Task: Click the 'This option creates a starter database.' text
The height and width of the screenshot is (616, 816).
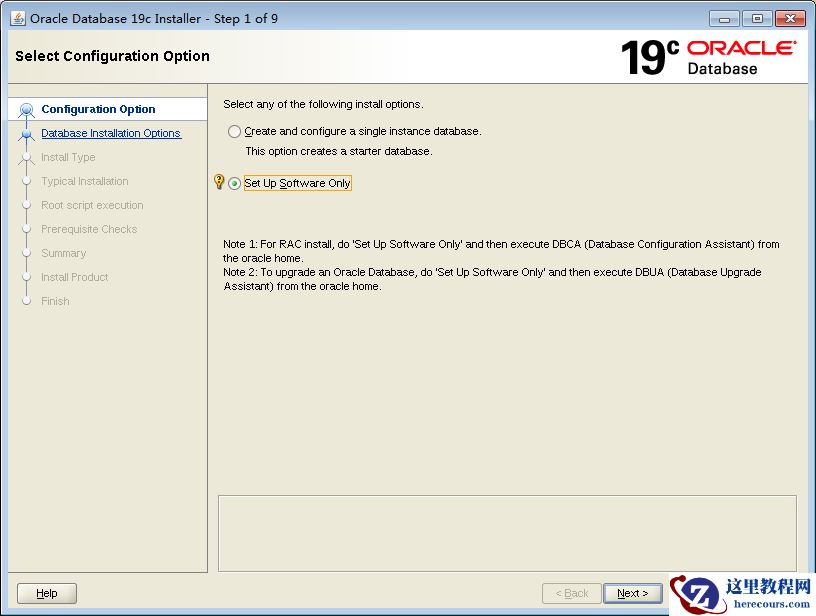Action: coord(339,151)
